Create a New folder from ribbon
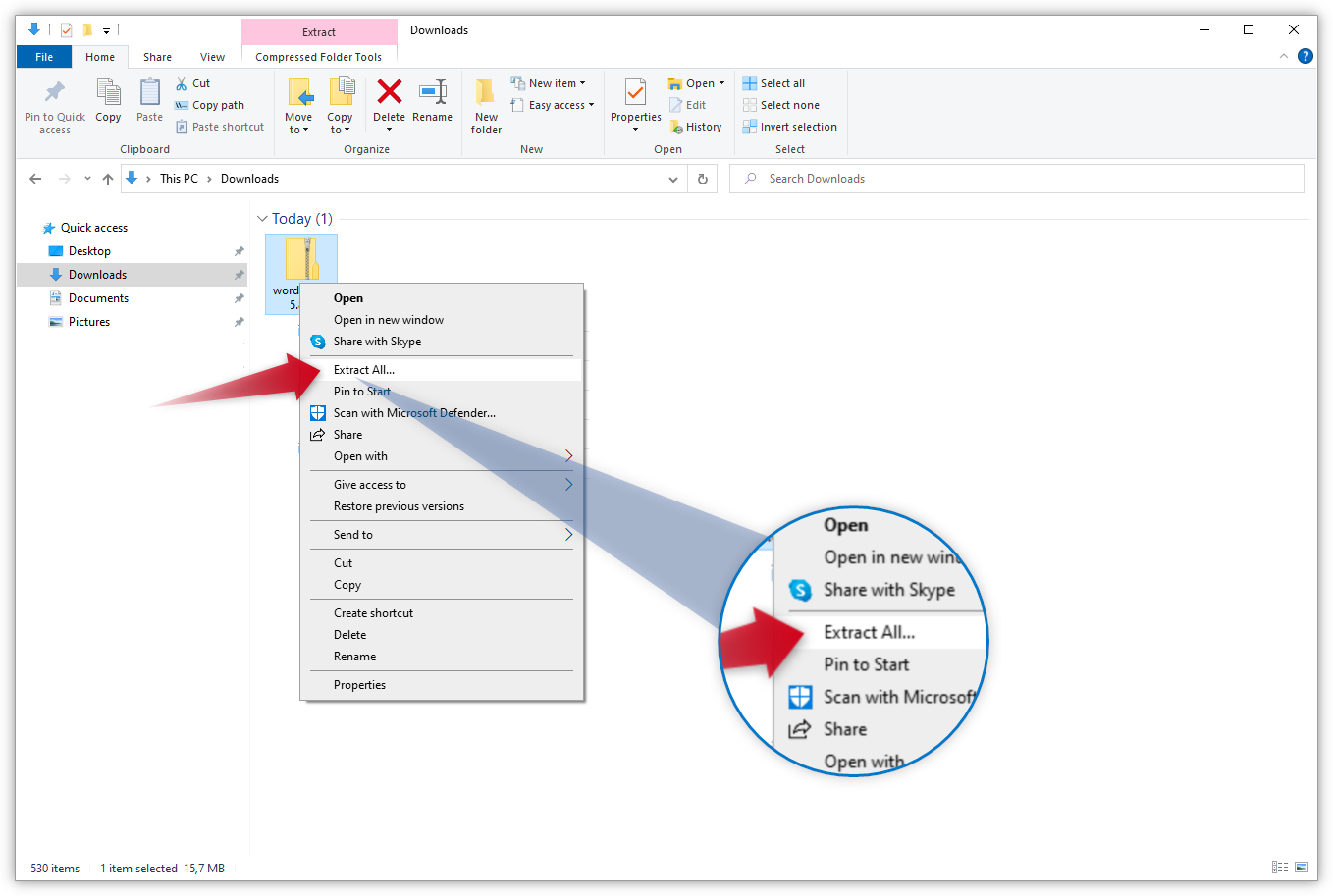The width and height of the screenshot is (1333, 896). click(x=486, y=106)
